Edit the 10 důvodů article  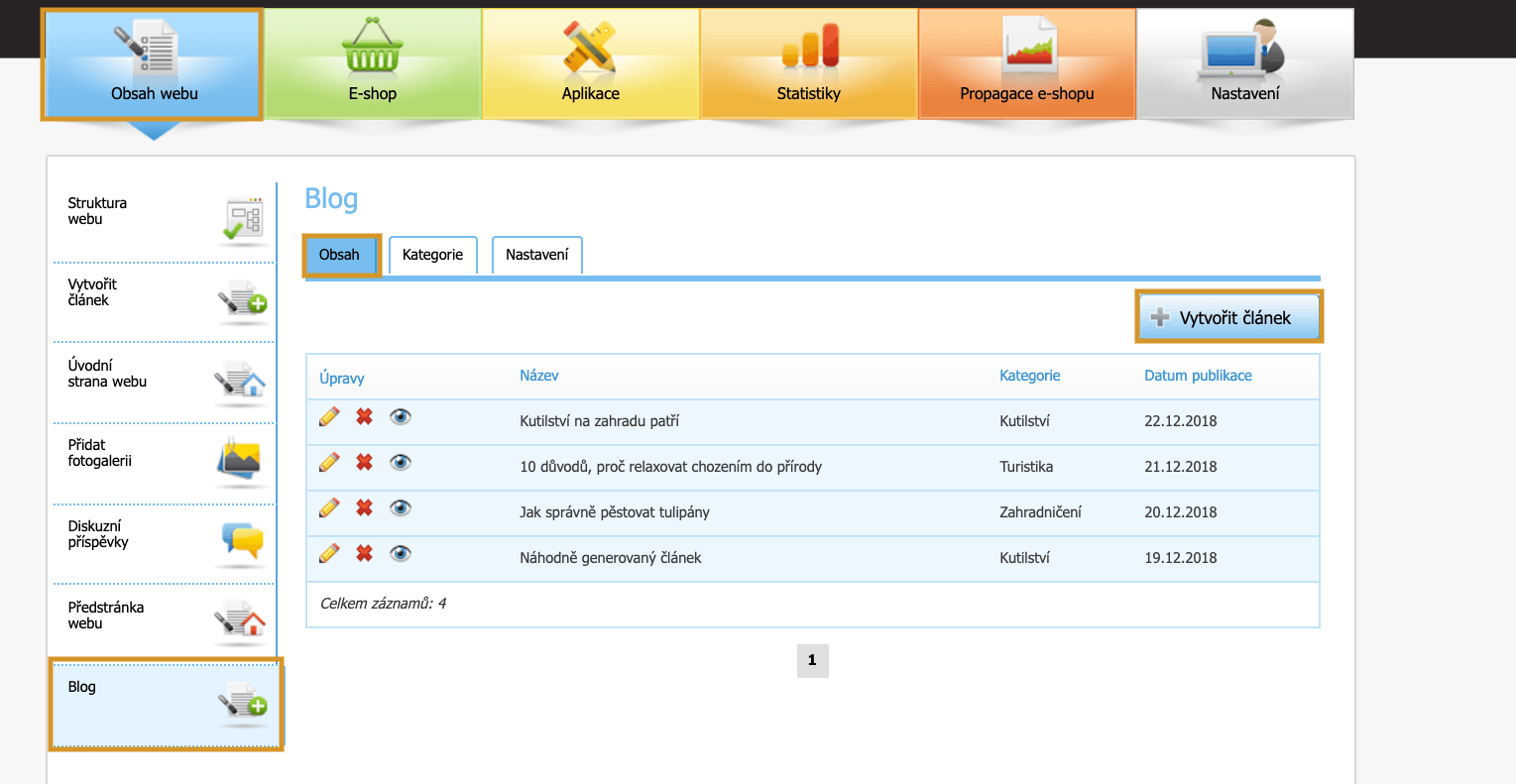point(329,462)
